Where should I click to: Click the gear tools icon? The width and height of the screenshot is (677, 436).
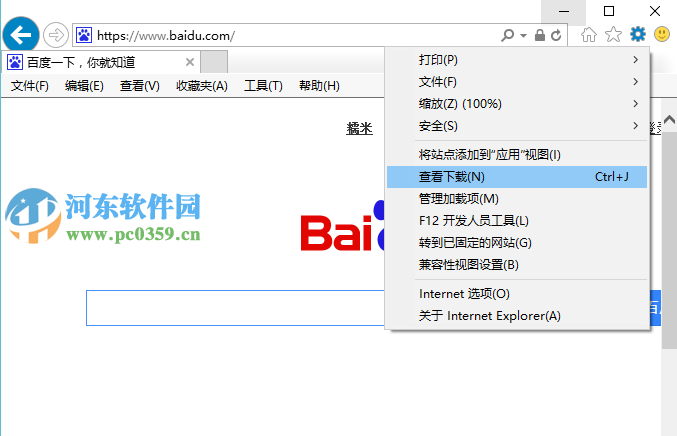coord(638,34)
